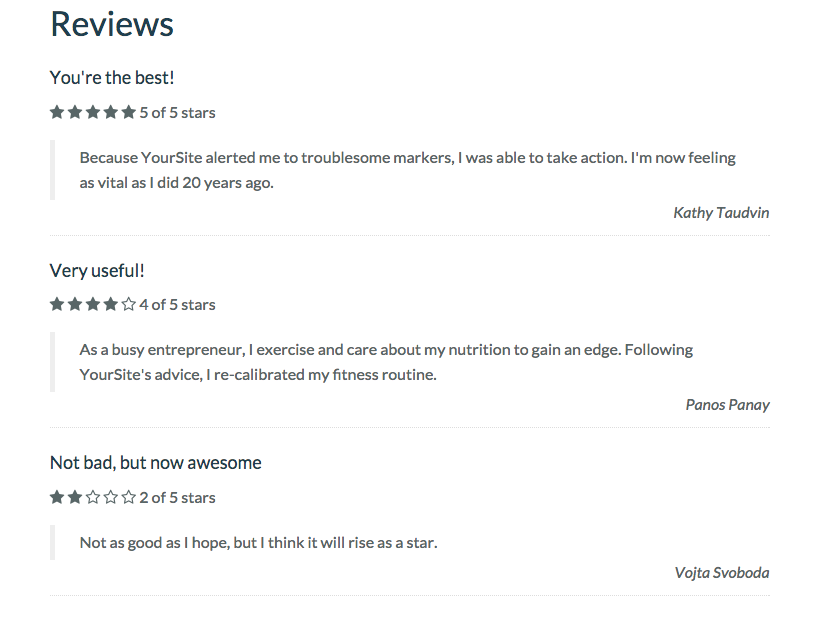Viewport: 838px width, 630px height.
Task: Click the reviewer name Vojta Svoboda
Action: tap(721, 573)
